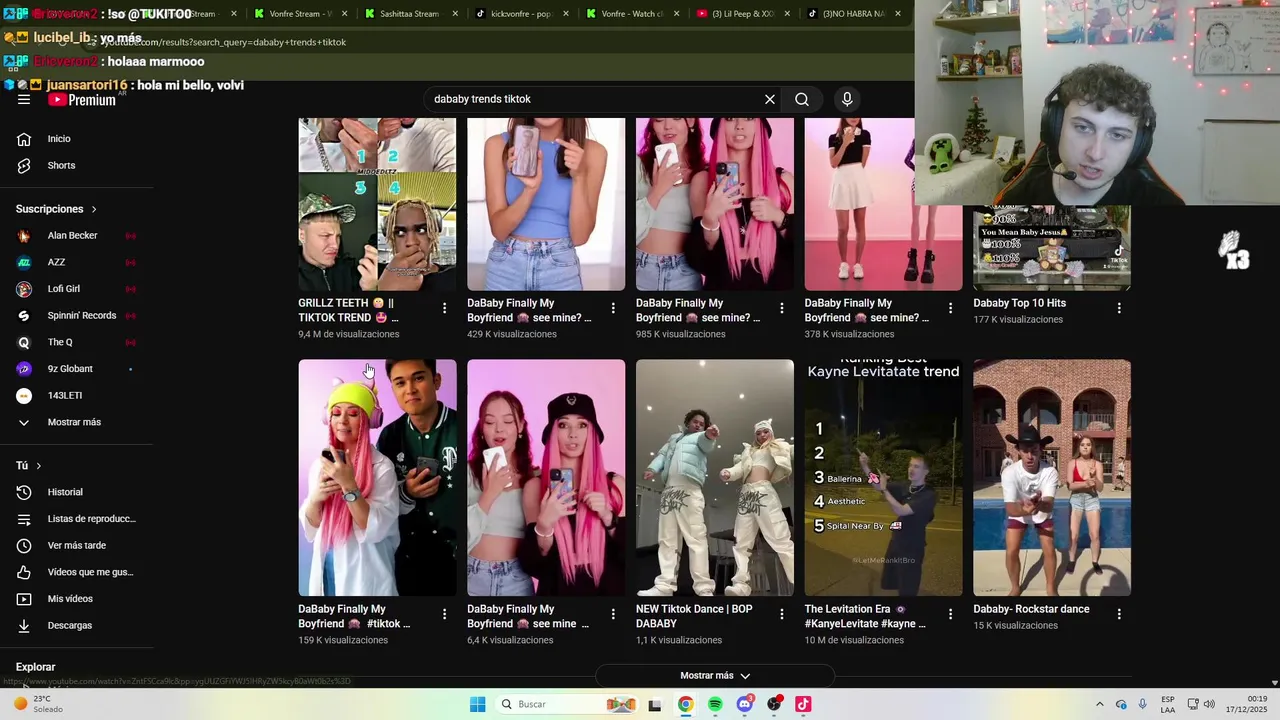Play the pink hair girl with green beanie thumbnail

pyautogui.click(x=377, y=478)
